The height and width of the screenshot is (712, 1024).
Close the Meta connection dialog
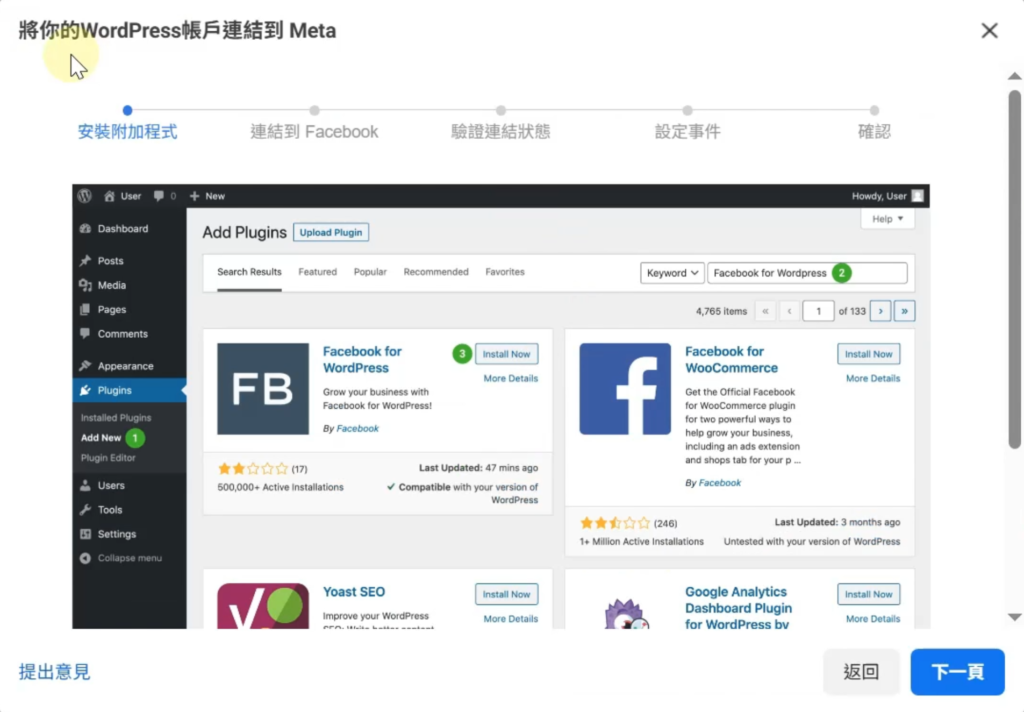point(989,31)
